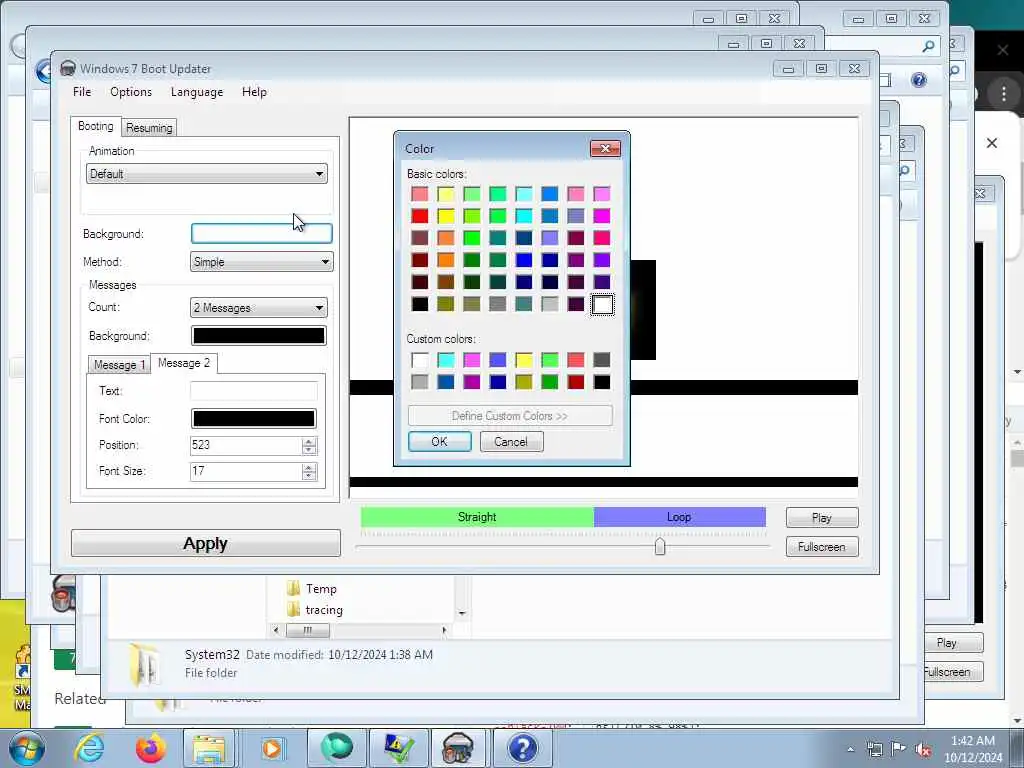Viewport: 1024px width, 768px height.
Task: Select the first white custom color swatch
Action: 420,360
